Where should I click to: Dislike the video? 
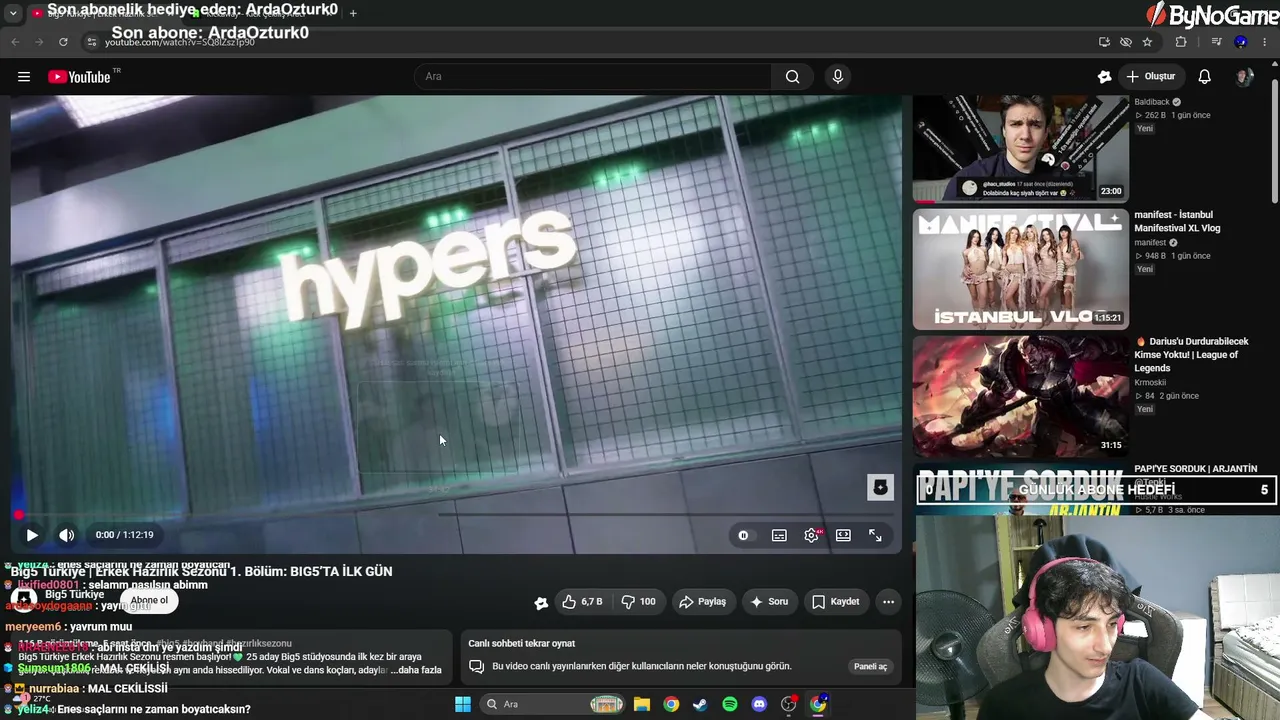click(638, 602)
